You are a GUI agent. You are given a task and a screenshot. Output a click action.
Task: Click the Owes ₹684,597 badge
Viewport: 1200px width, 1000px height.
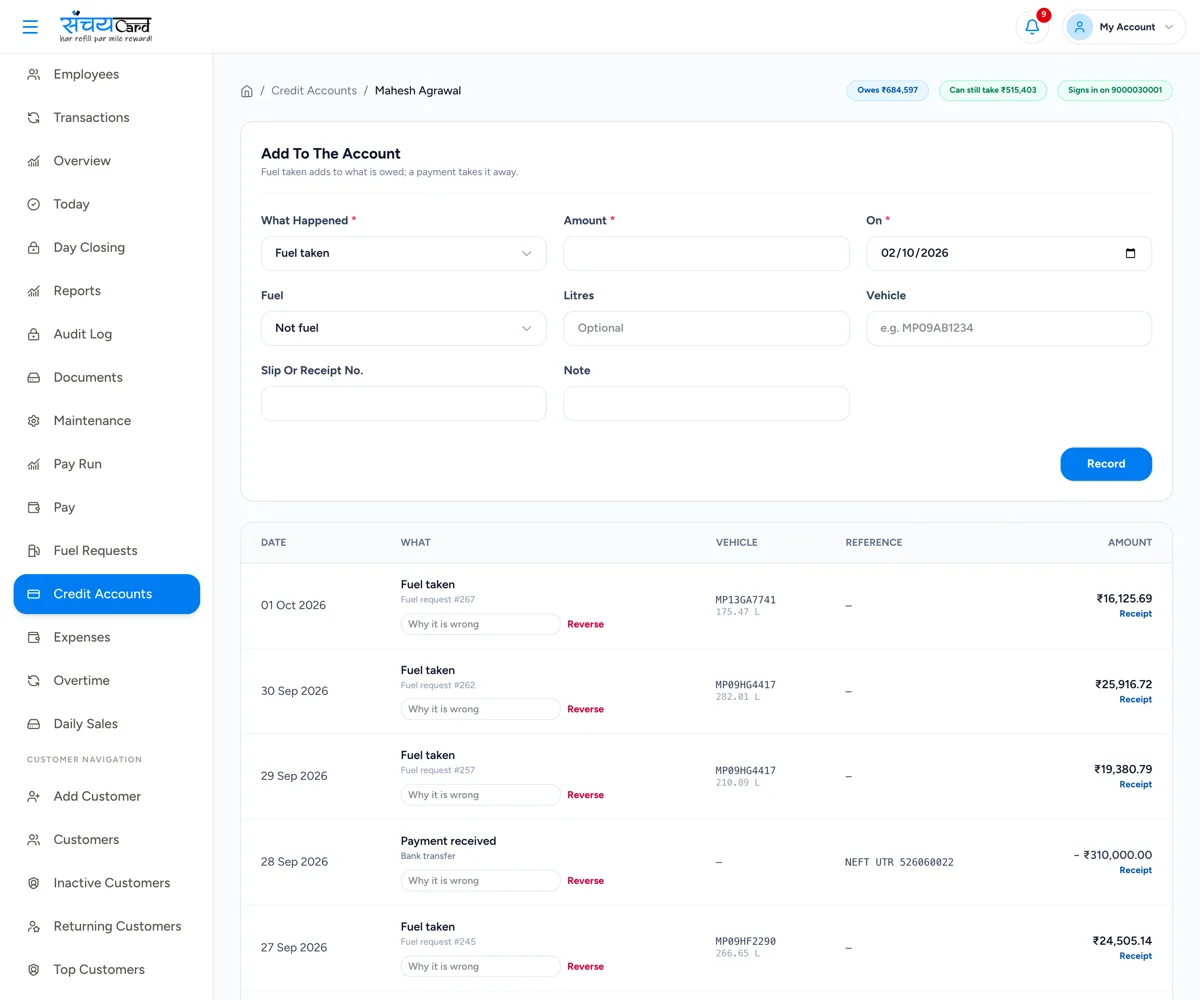coord(888,91)
